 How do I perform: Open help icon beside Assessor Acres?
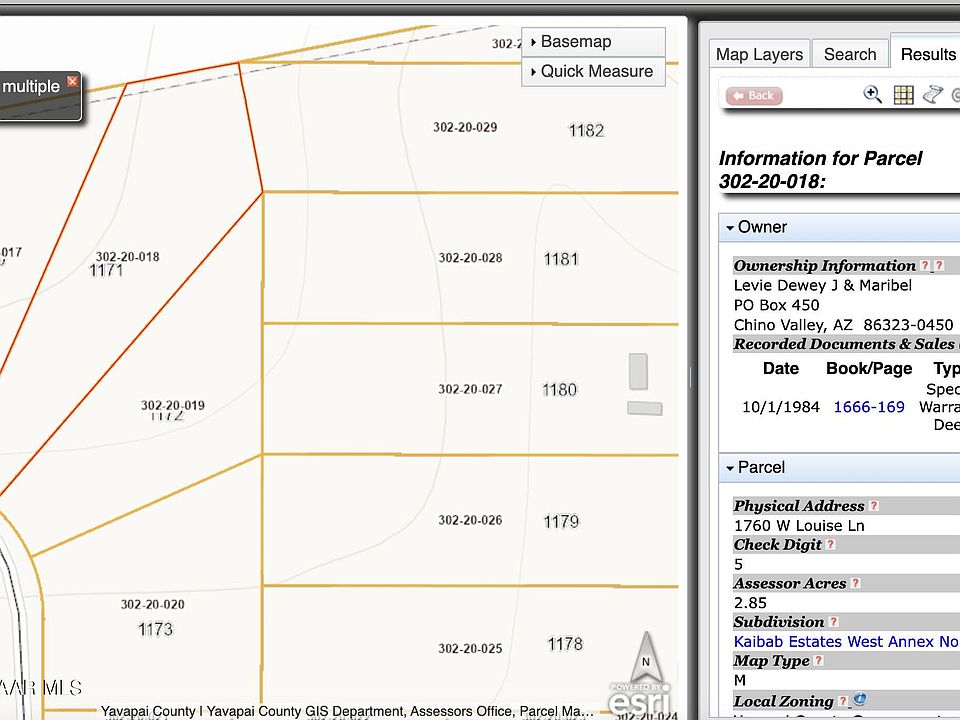tap(855, 583)
